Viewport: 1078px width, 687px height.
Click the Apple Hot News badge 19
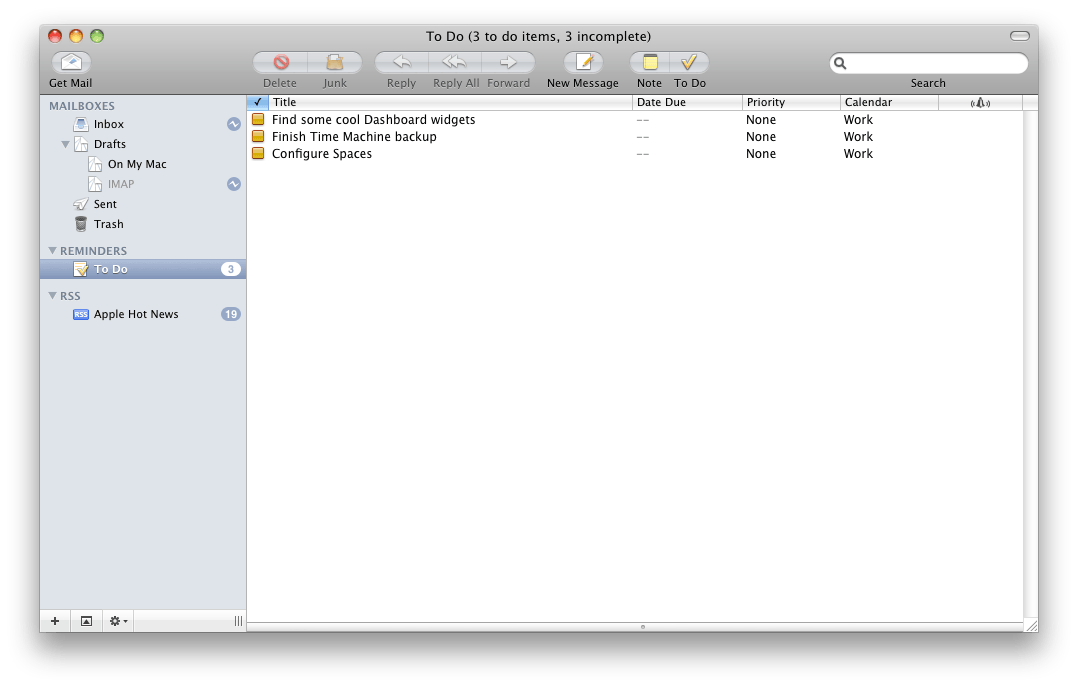(230, 314)
